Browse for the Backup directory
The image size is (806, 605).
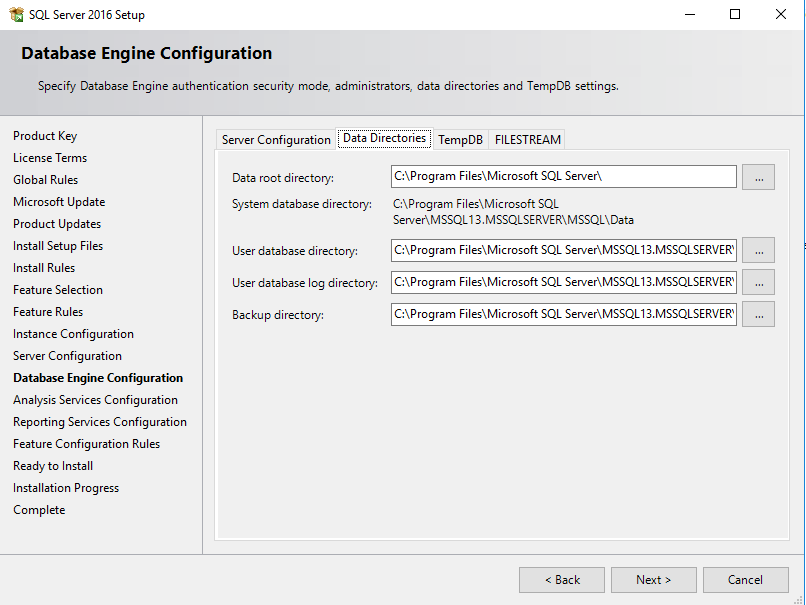click(x=758, y=315)
